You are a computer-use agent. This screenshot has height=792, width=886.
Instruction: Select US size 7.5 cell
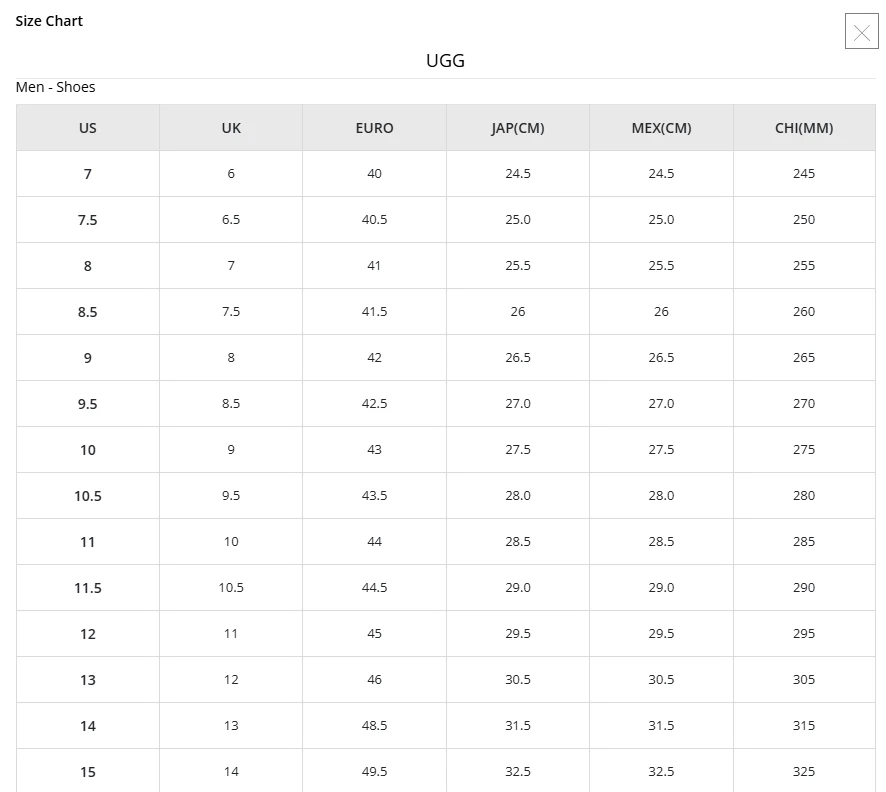88,220
